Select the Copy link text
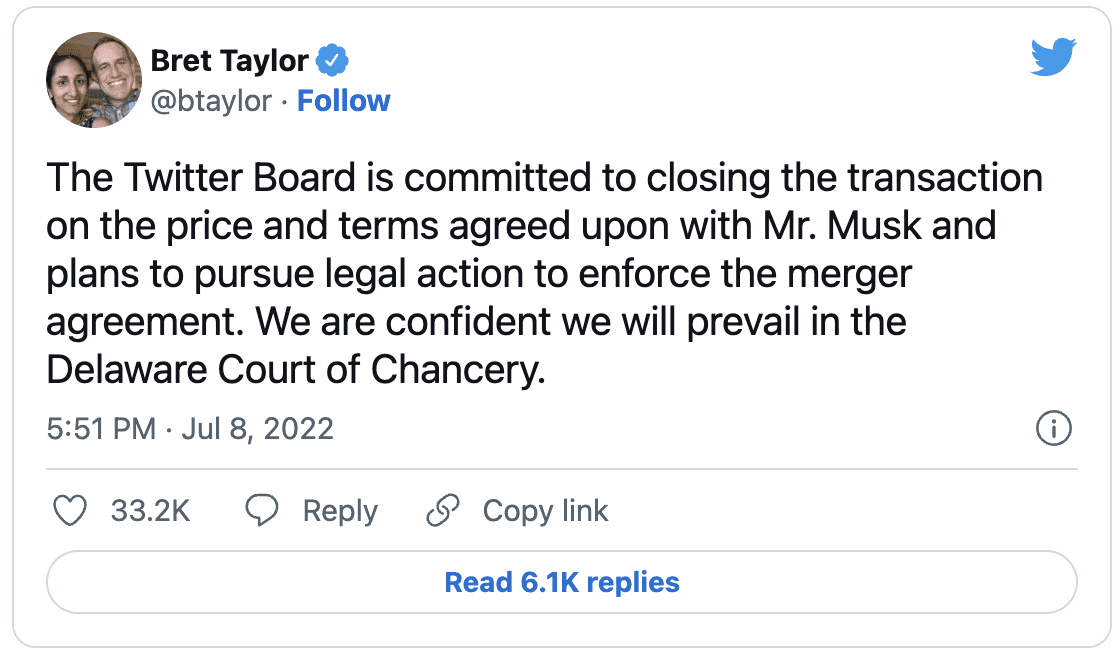1120x658 pixels. click(545, 511)
